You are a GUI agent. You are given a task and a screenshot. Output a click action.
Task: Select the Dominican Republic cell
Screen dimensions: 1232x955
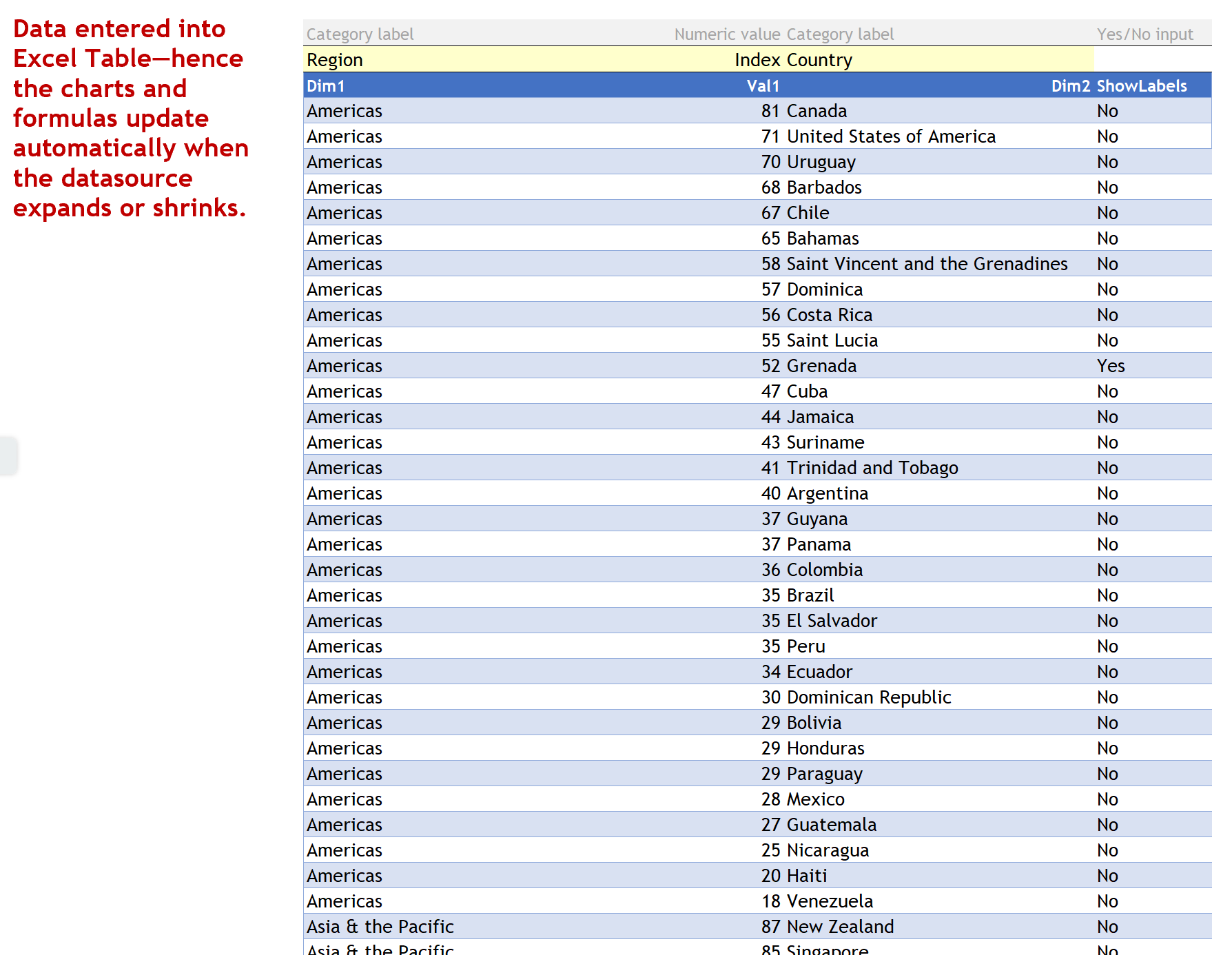[x=938, y=697]
